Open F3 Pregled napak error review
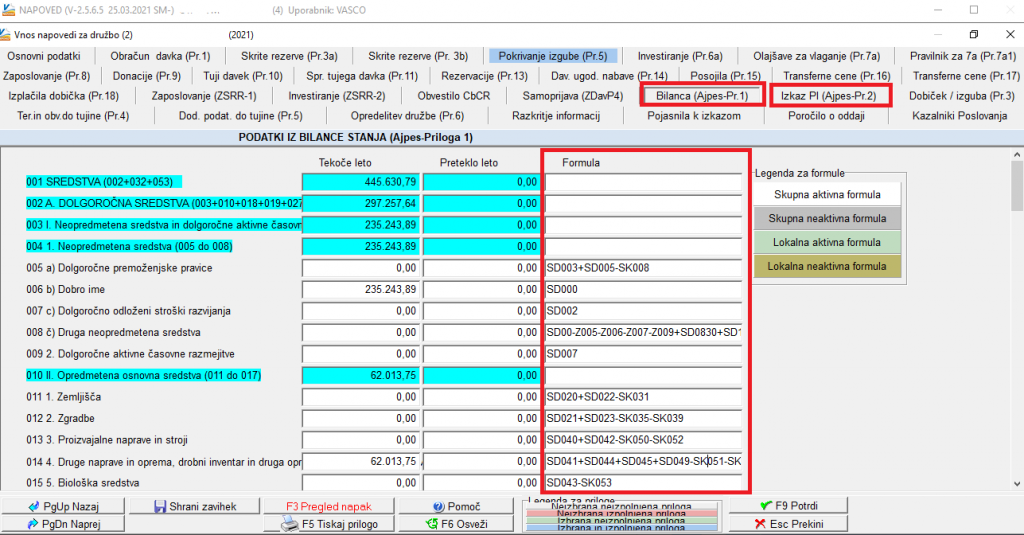This screenshot has width=1024, height=535. (328, 507)
